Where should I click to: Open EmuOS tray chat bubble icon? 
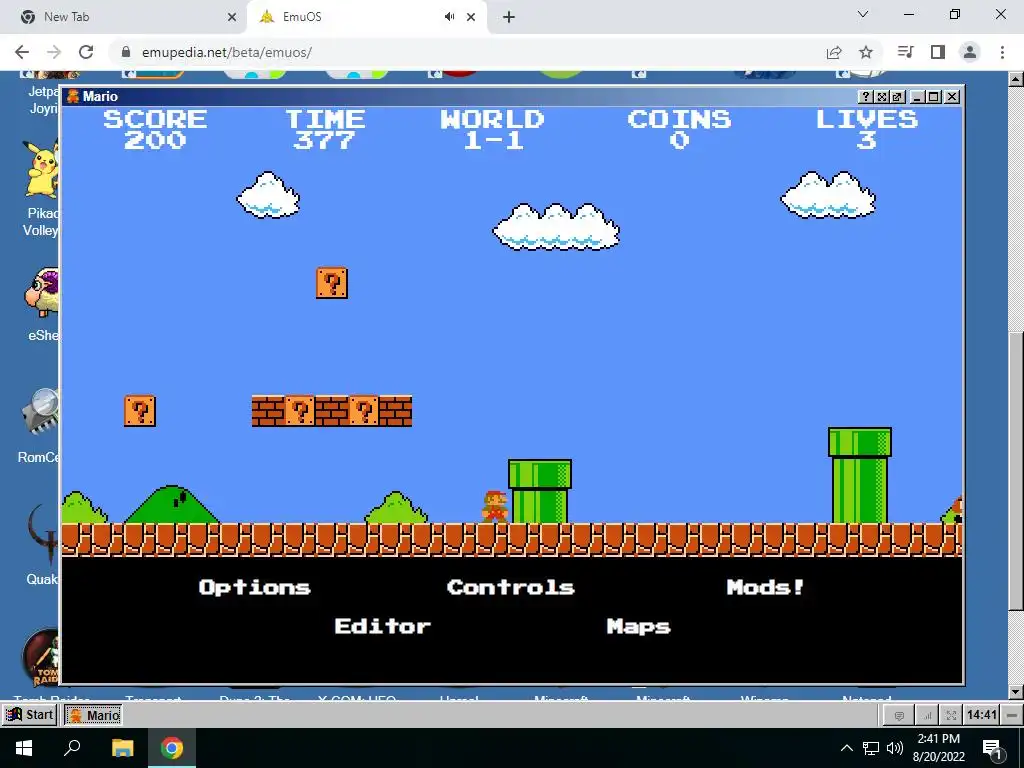[x=899, y=716]
